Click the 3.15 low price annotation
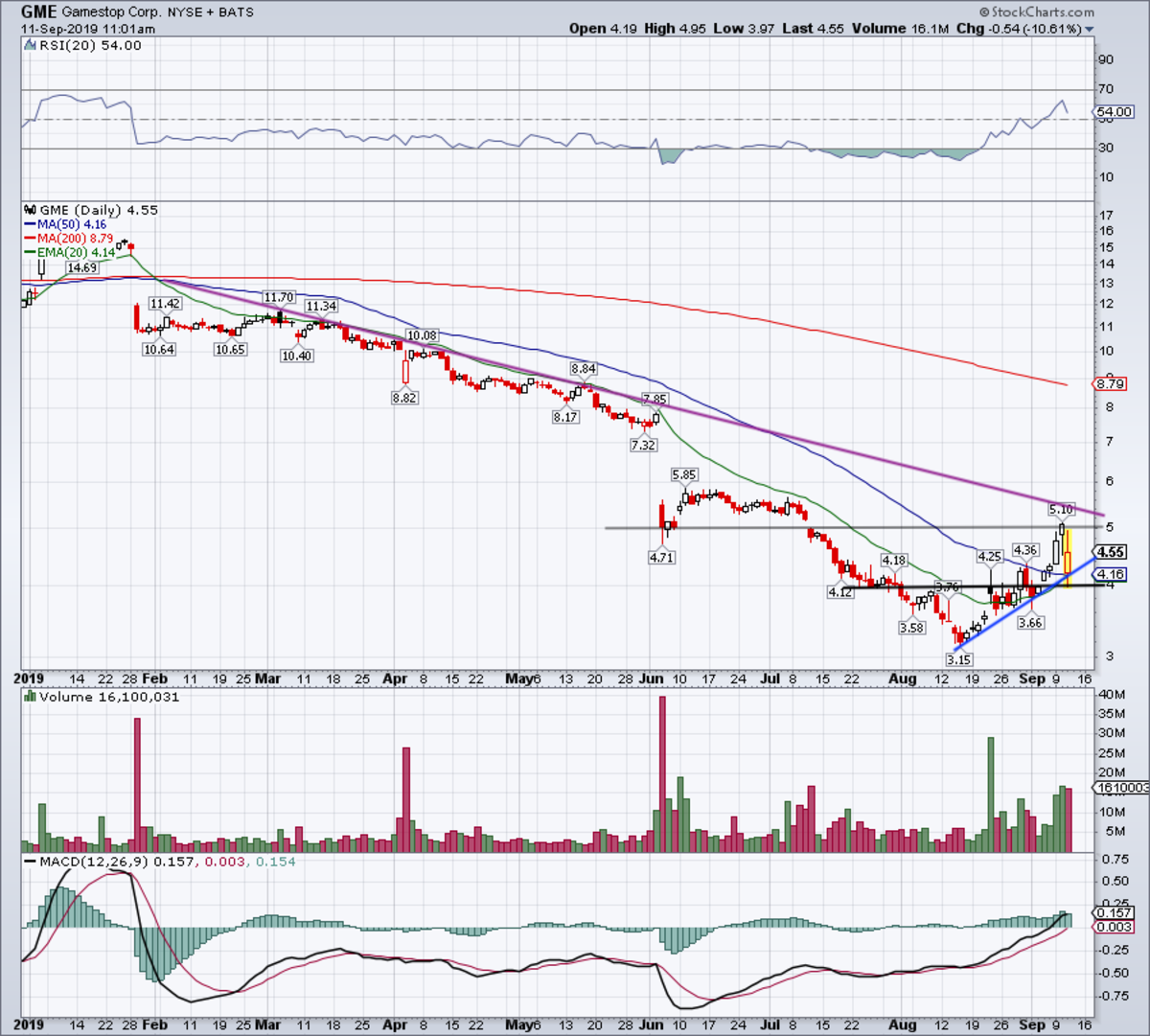This screenshot has height=1036, width=1150. (959, 659)
